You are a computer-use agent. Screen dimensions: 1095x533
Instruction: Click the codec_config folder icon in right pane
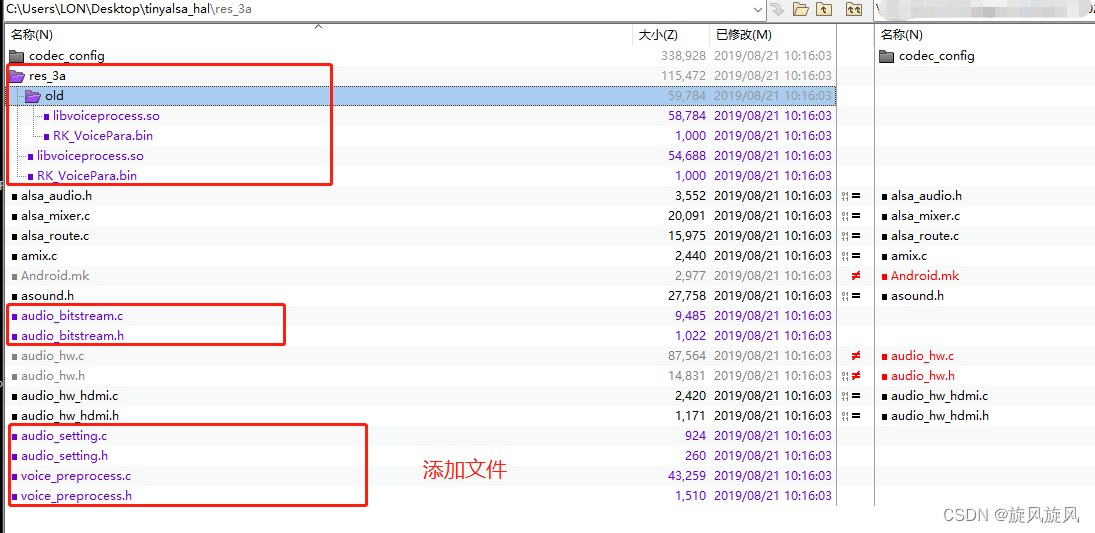(887, 56)
